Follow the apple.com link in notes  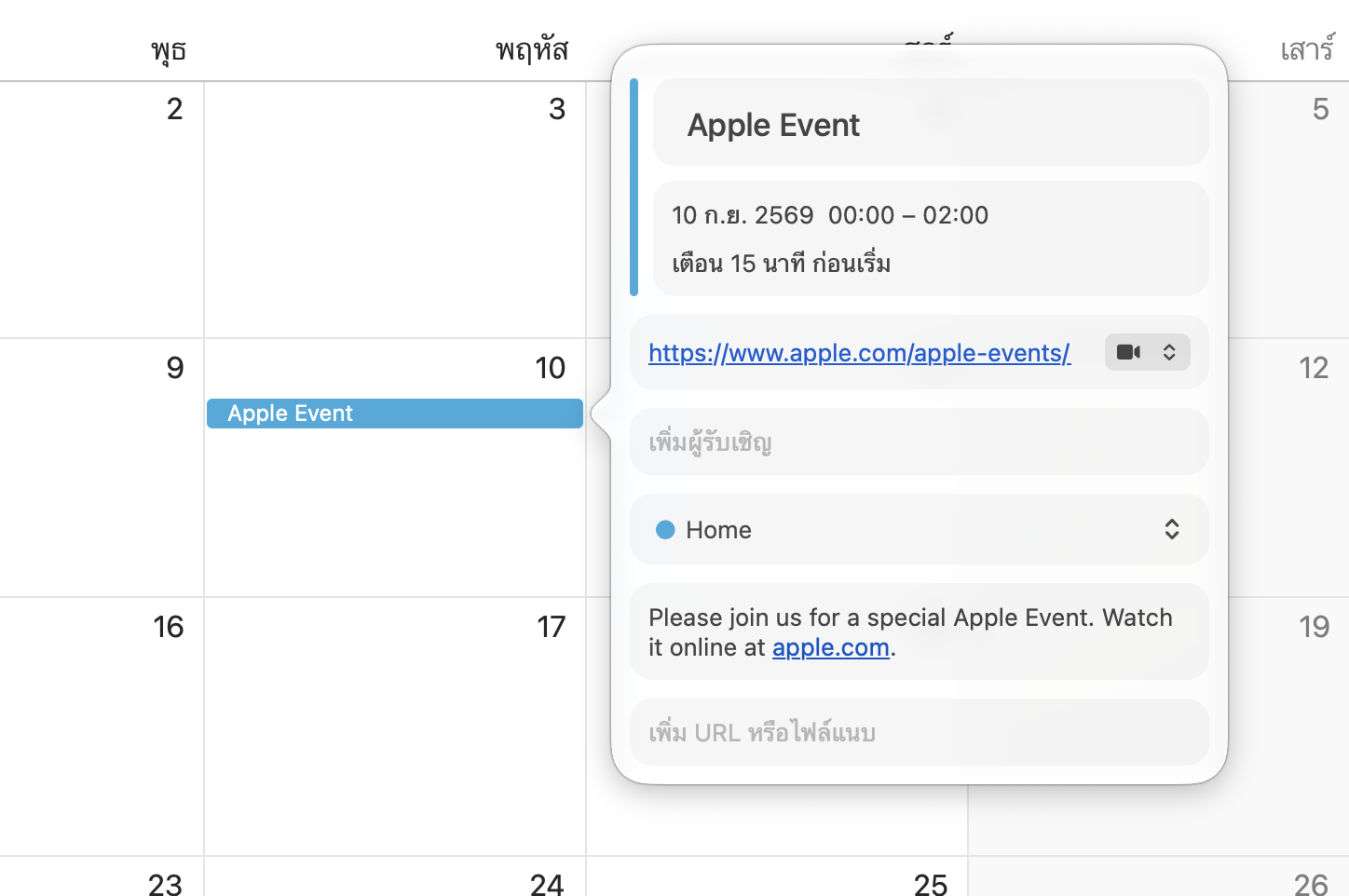point(830,647)
